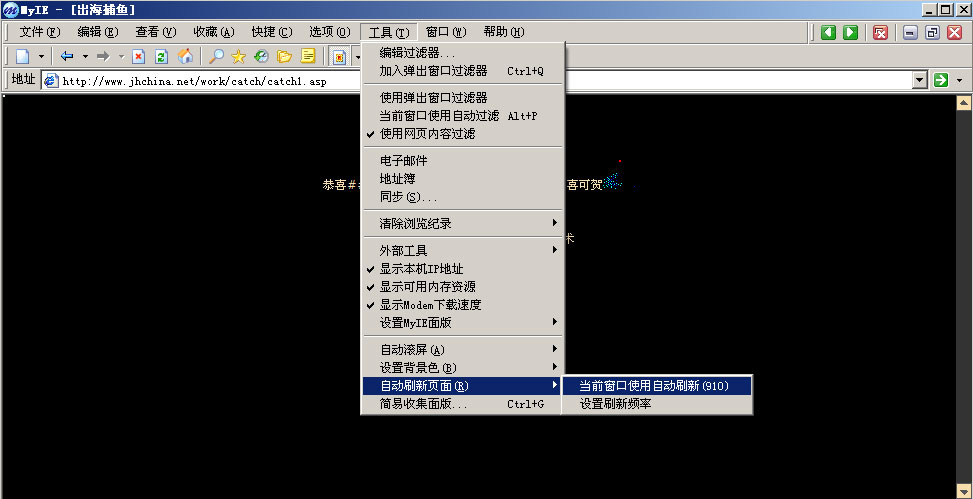Open the New Window dropdown arrow
Image resolution: width=973 pixels, height=499 pixels.
tap(41, 56)
